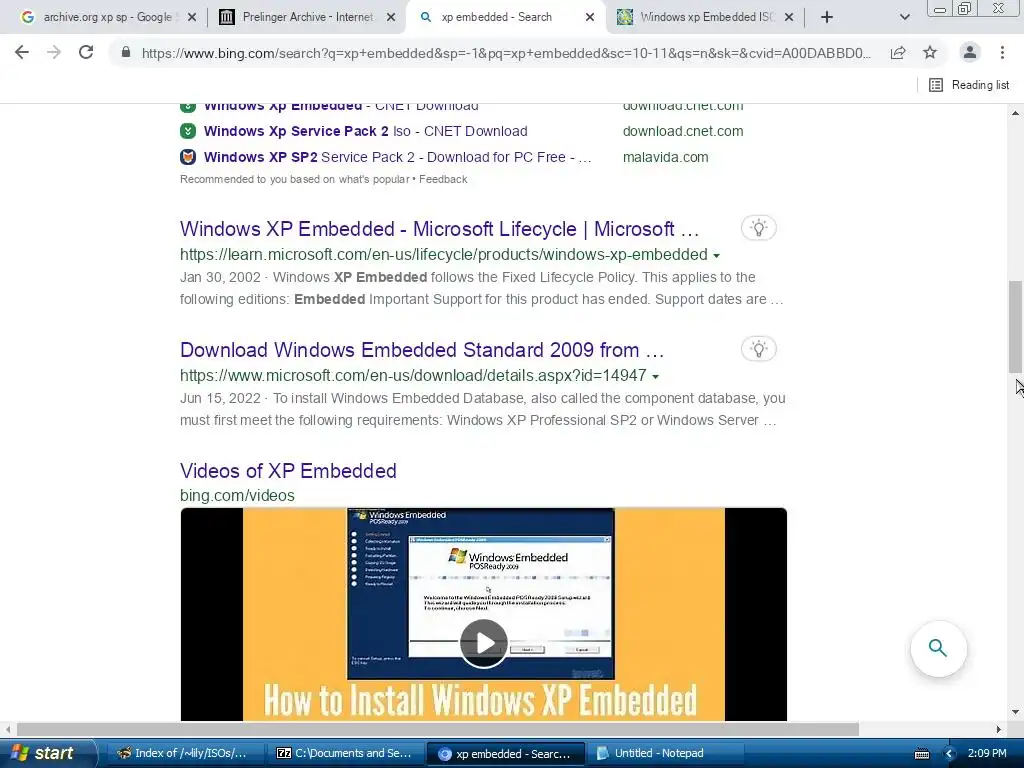
Task: Click the page scroll down arrow
Action: click(1015, 712)
